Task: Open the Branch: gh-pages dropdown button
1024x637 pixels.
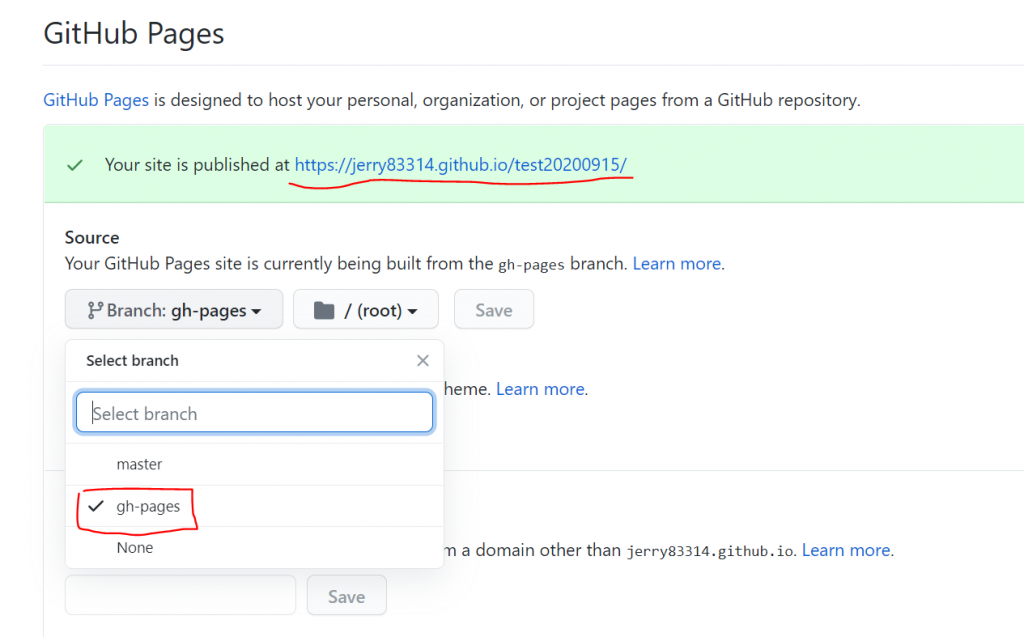Action: [x=174, y=310]
